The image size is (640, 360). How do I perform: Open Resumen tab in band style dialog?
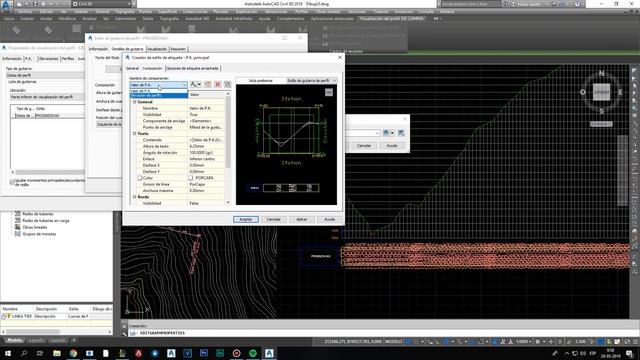point(178,49)
